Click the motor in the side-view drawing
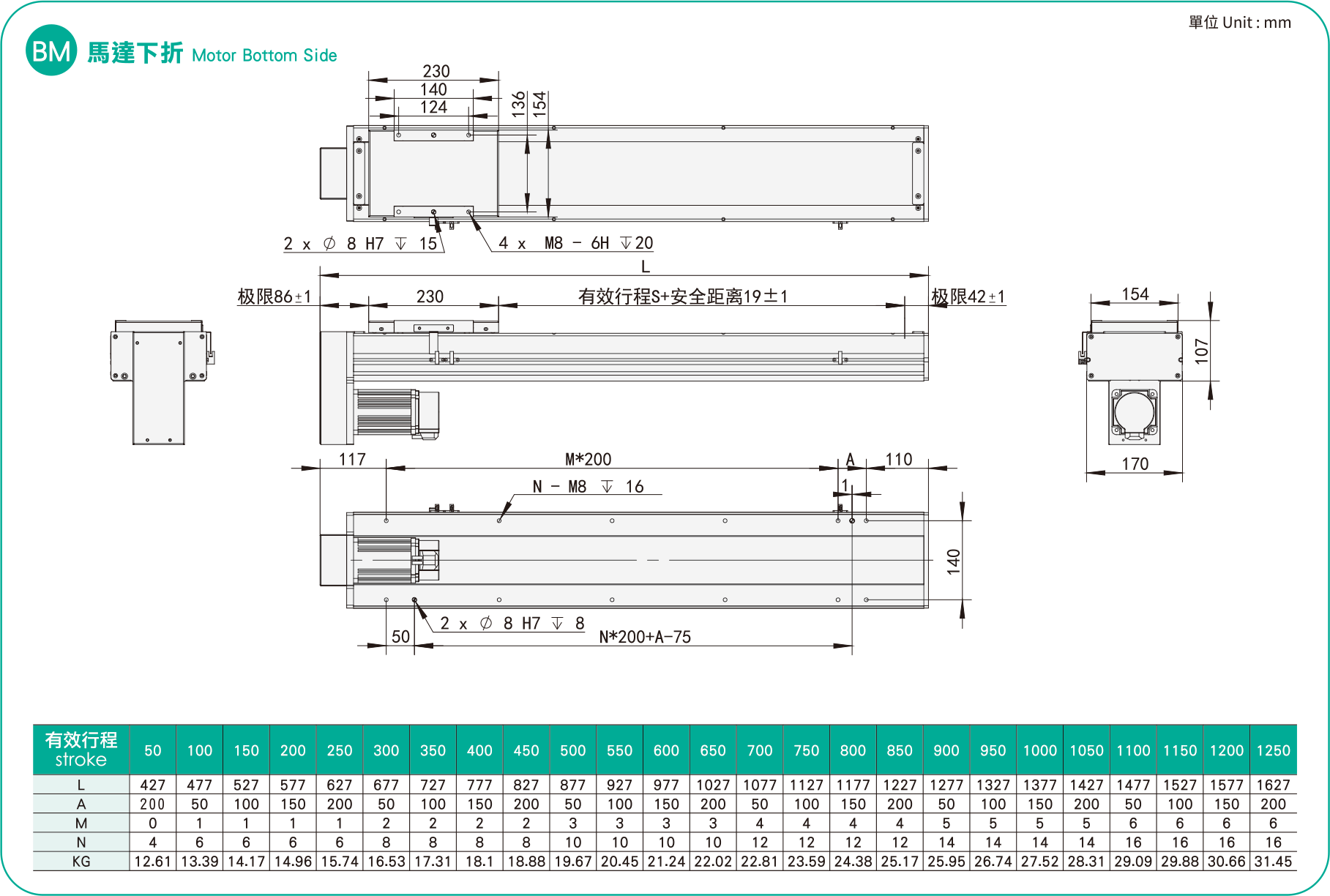This screenshot has height=896, width=1330. (x=395, y=414)
